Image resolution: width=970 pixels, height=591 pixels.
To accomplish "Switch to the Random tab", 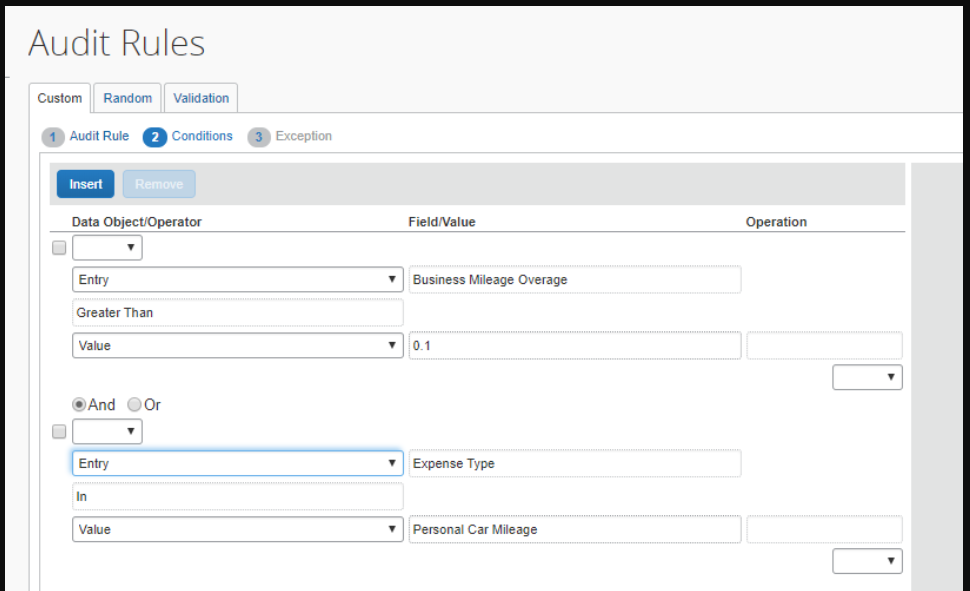I will 127,98.
